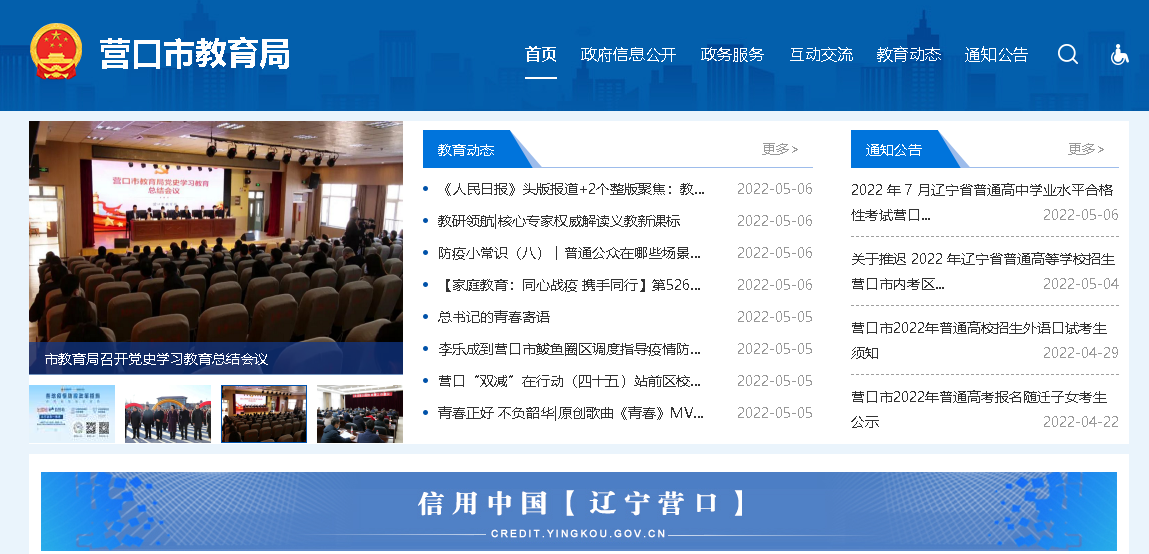Open 教研领航 核心专家权威解读 article
1149x554 pixels.
coord(558,221)
